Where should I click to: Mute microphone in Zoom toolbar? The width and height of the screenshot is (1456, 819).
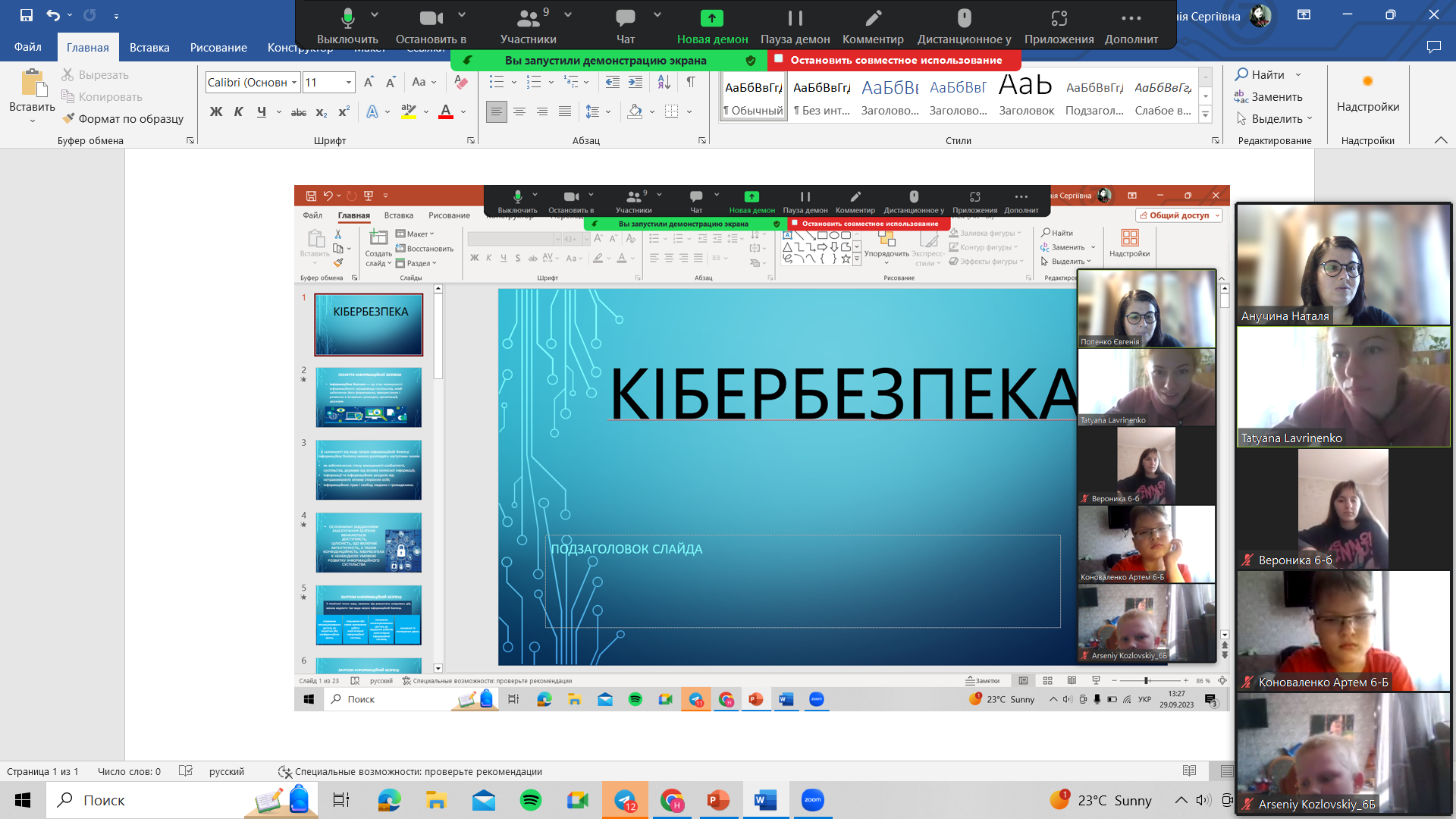(x=347, y=27)
